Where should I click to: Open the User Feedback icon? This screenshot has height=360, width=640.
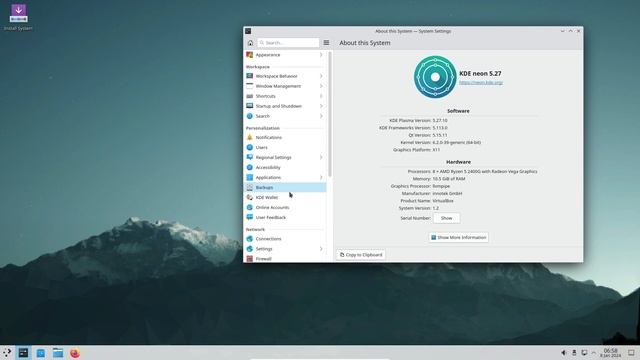click(x=250, y=217)
